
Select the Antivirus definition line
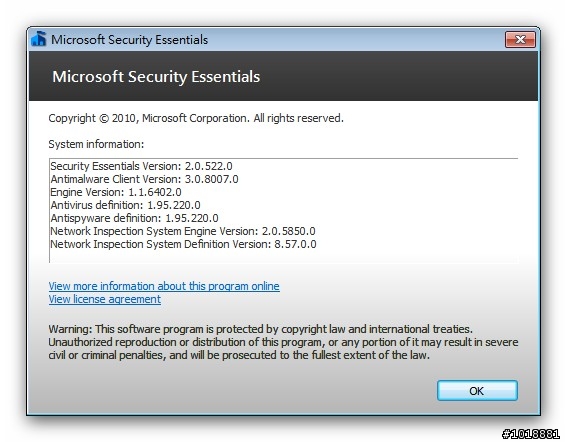[125, 205]
